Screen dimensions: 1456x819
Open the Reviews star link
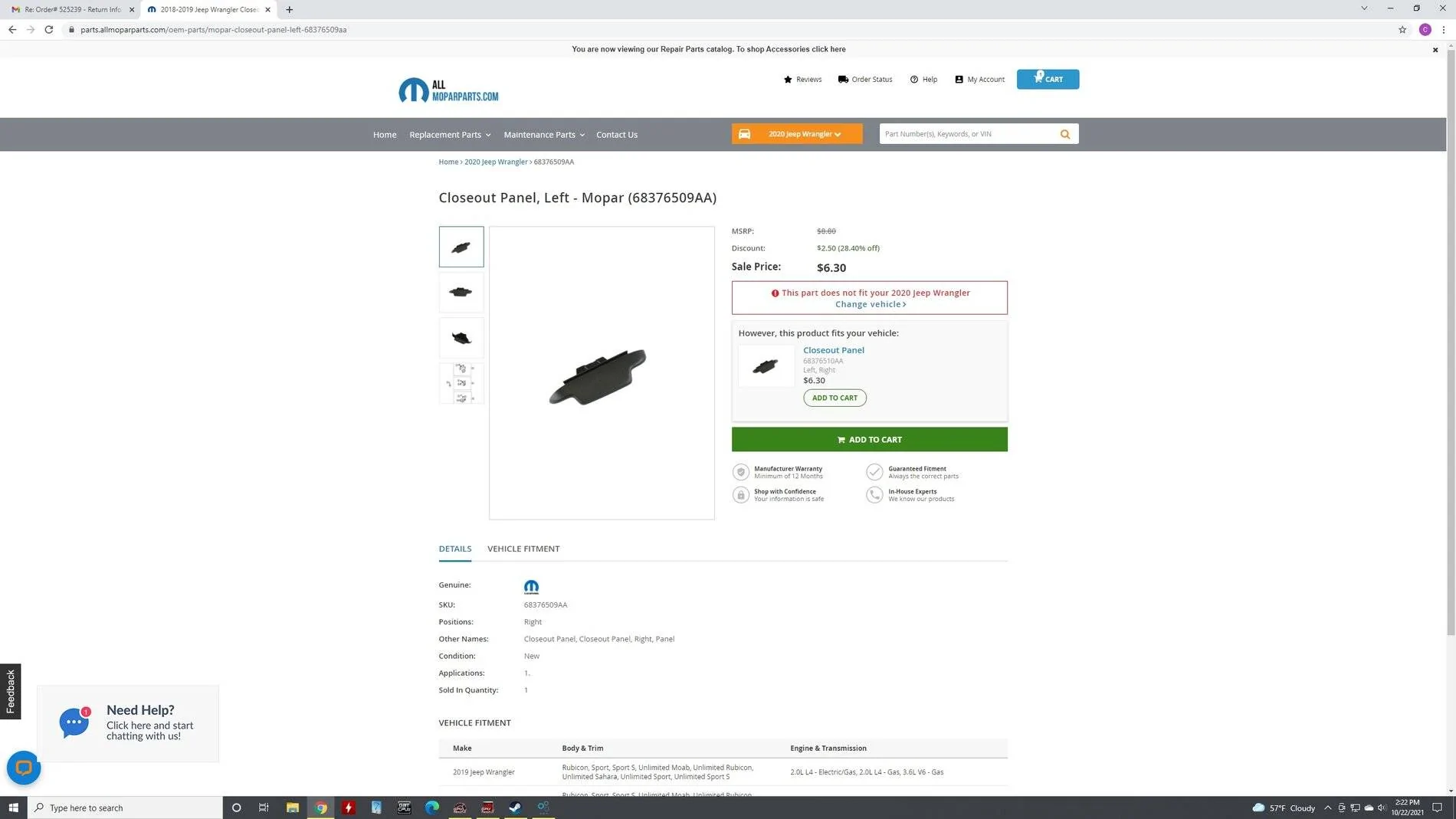click(802, 79)
